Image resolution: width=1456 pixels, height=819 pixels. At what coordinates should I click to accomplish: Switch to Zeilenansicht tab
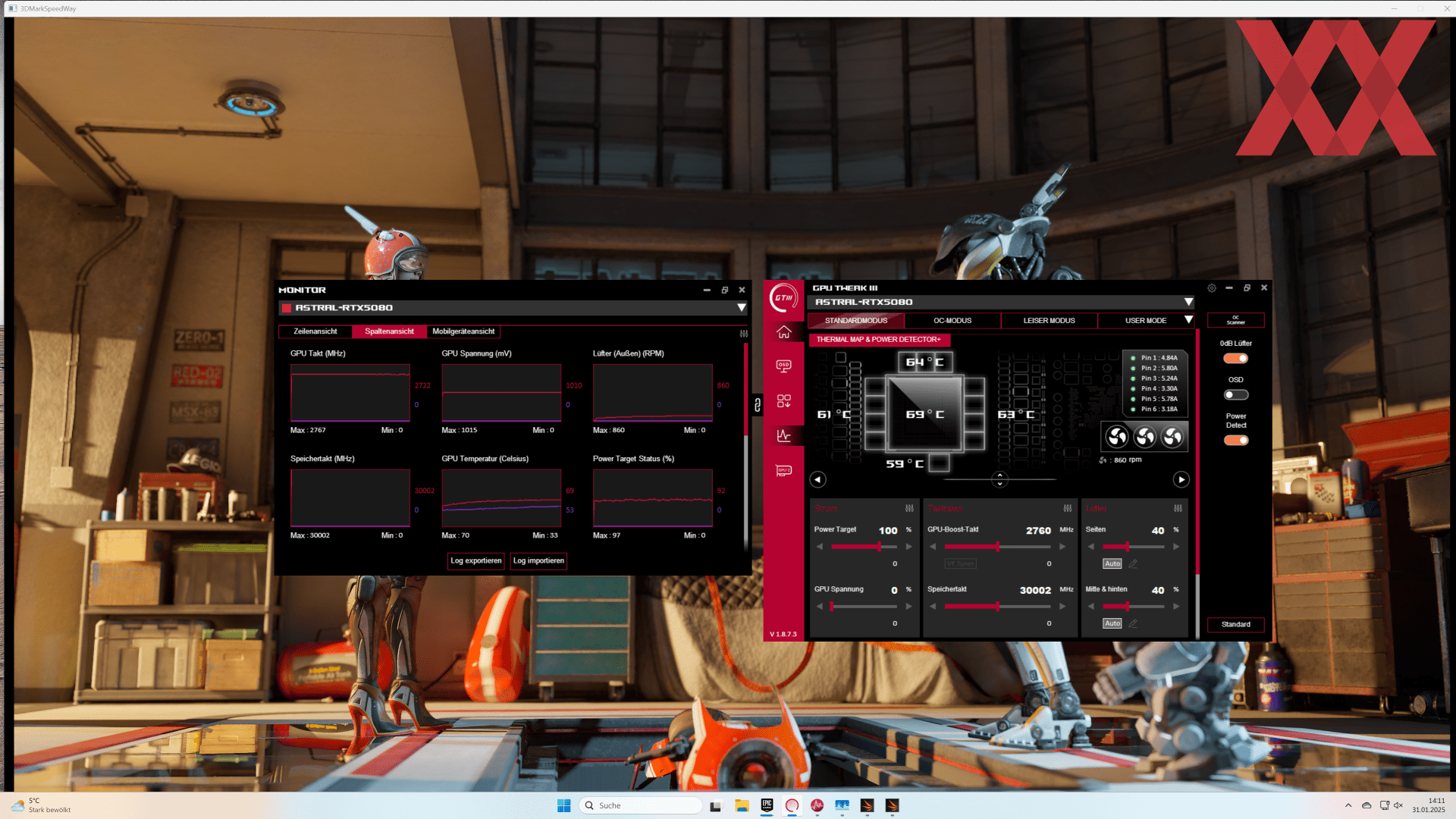(315, 331)
